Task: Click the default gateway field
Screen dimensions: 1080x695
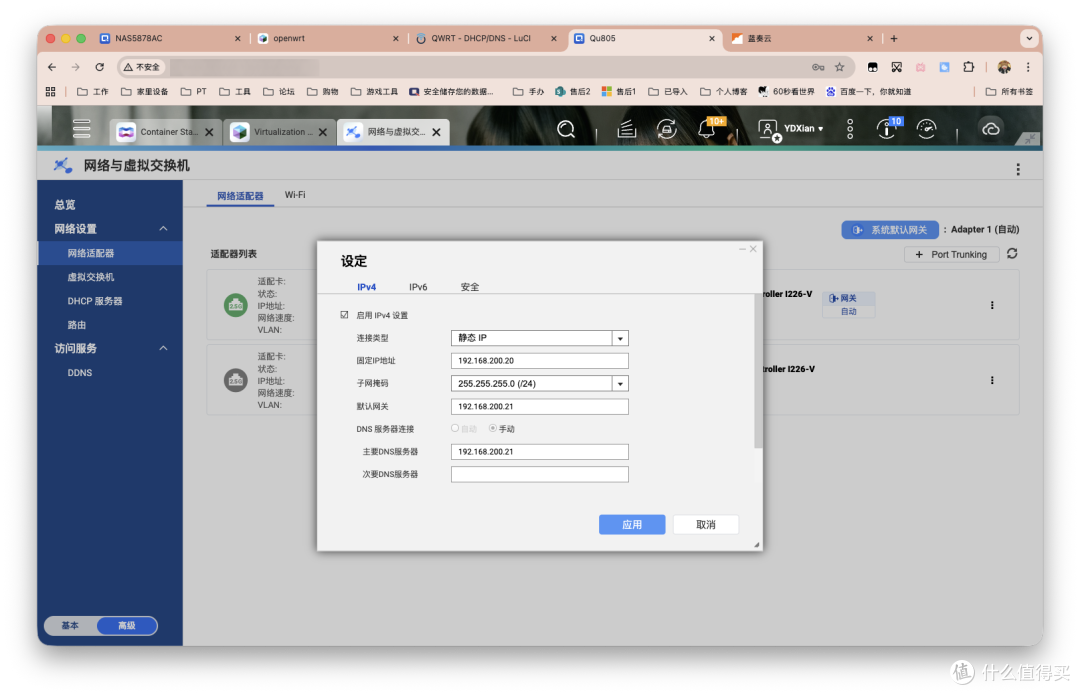Action: [539, 406]
